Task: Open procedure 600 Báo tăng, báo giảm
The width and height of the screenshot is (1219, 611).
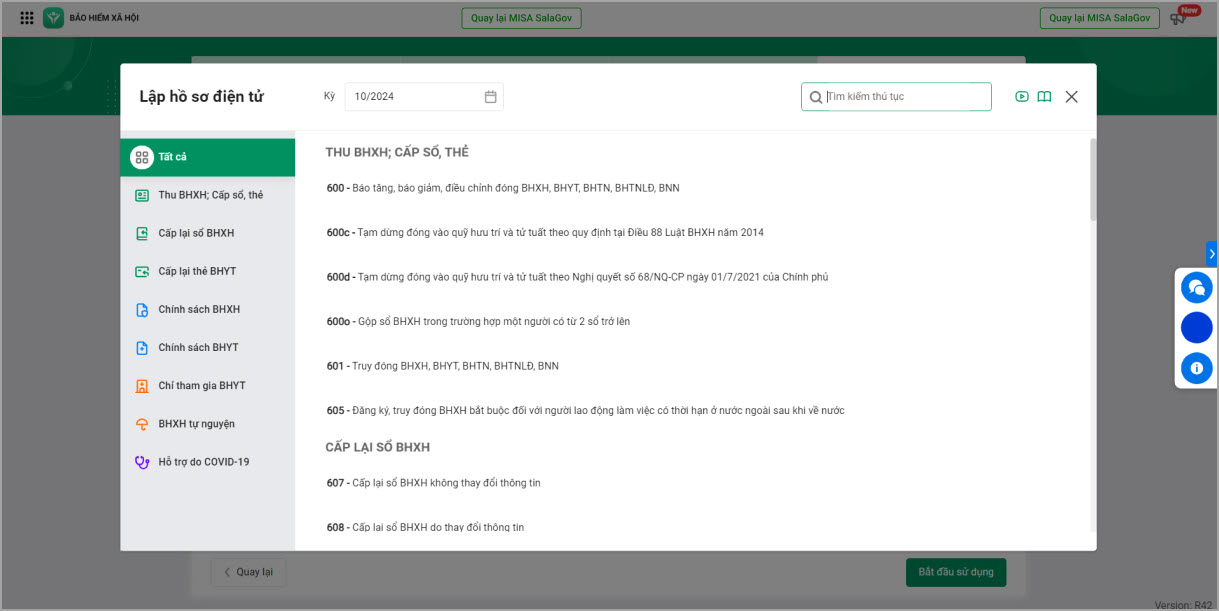Action: coord(503,188)
